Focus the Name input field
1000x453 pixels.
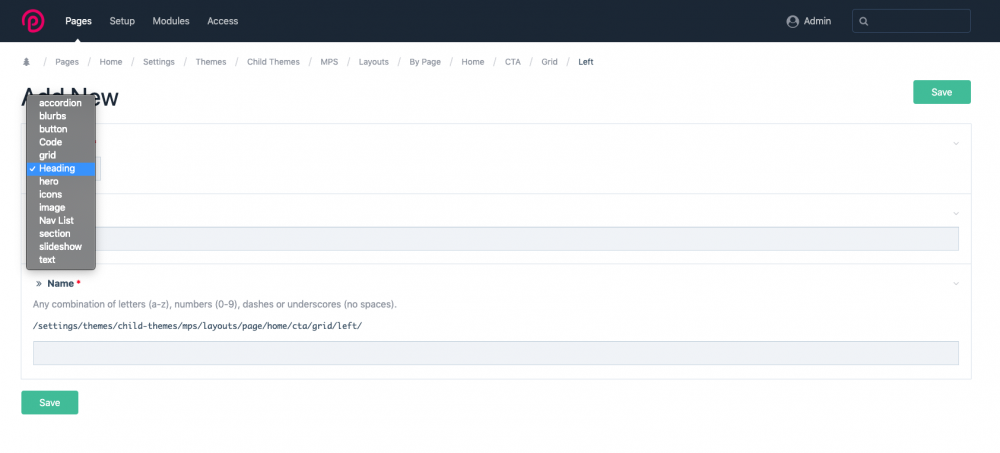[496, 353]
